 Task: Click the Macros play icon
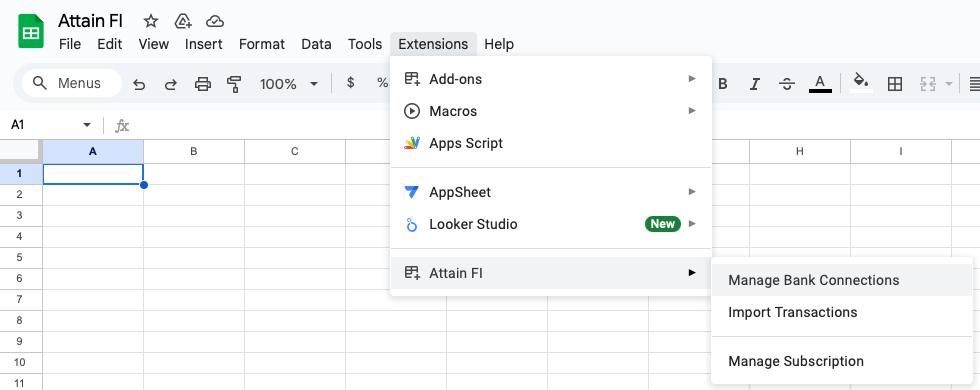click(412, 111)
